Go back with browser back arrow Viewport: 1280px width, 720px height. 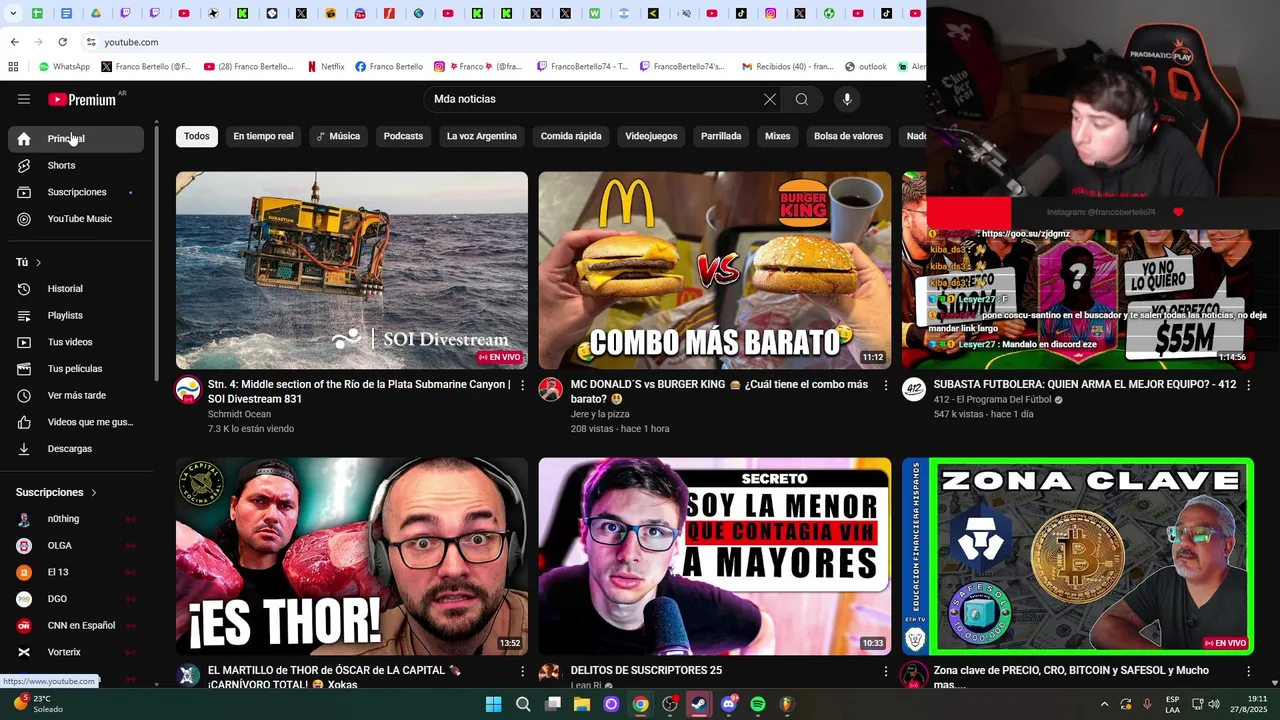point(14,42)
